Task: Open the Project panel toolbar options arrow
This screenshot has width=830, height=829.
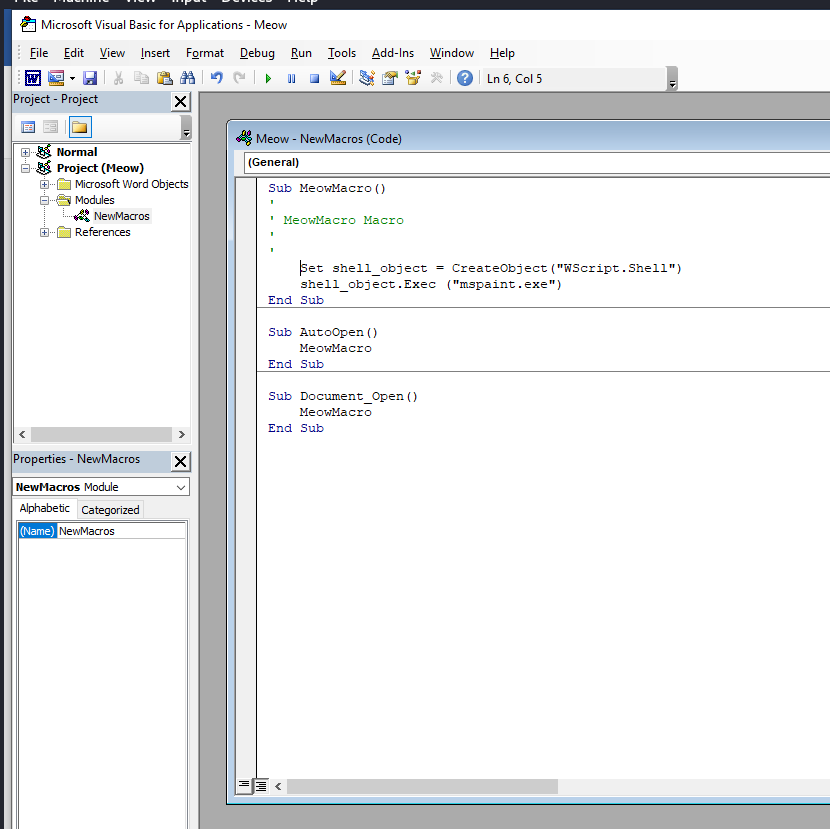Action: (186, 128)
